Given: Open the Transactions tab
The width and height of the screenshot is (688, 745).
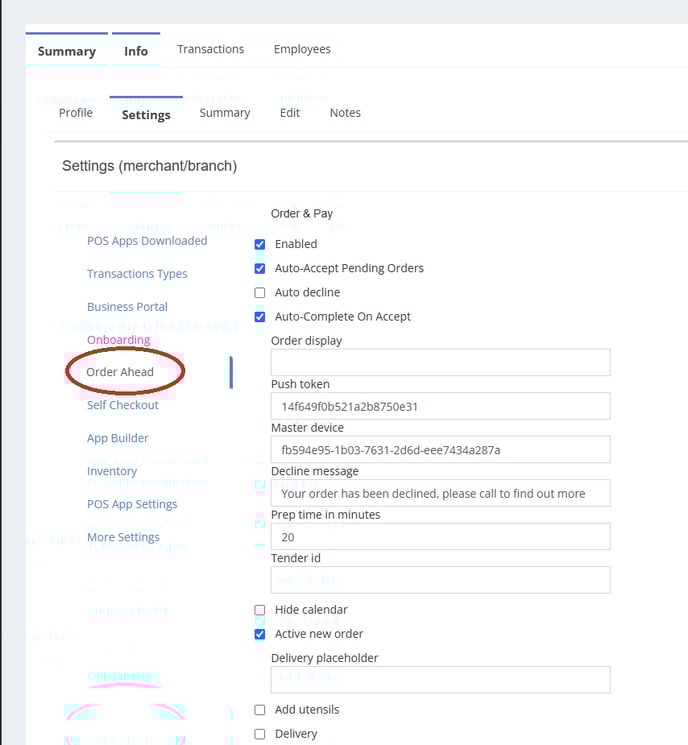Looking at the screenshot, I should coord(210,49).
